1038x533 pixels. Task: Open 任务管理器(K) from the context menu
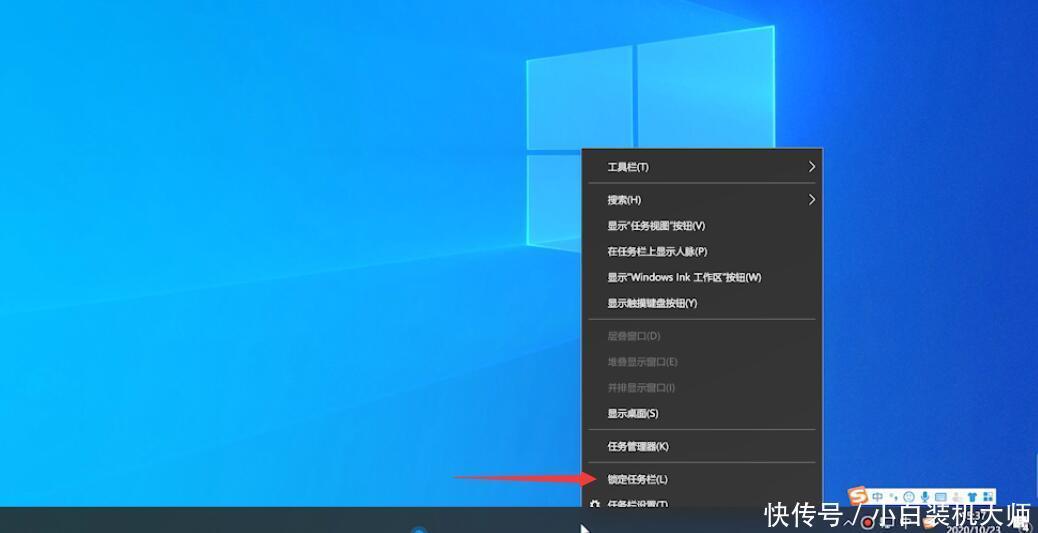(702, 446)
